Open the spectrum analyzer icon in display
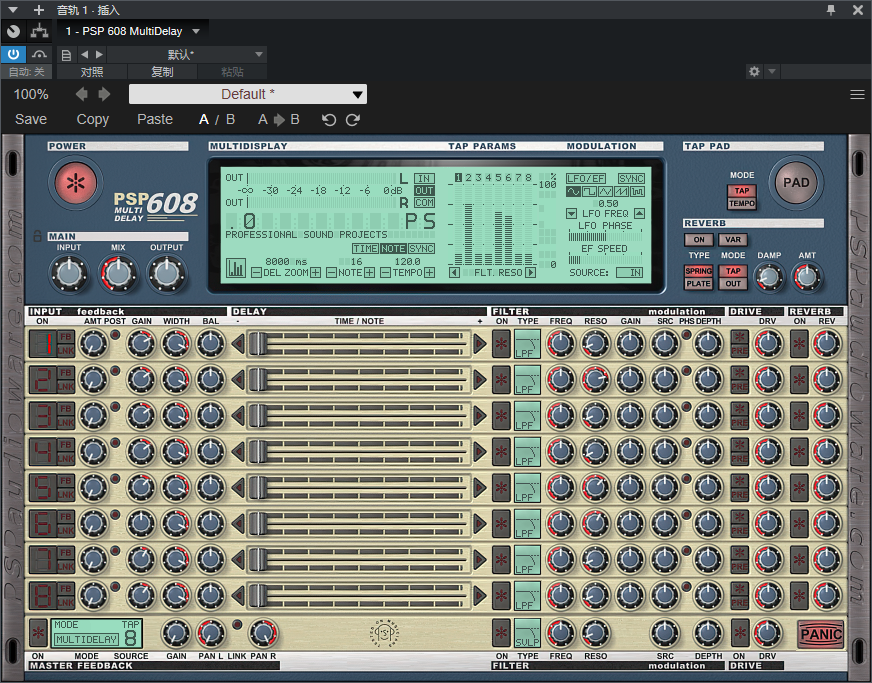This screenshot has height=683, width=872. pyautogui.click(x=236, y=268)
